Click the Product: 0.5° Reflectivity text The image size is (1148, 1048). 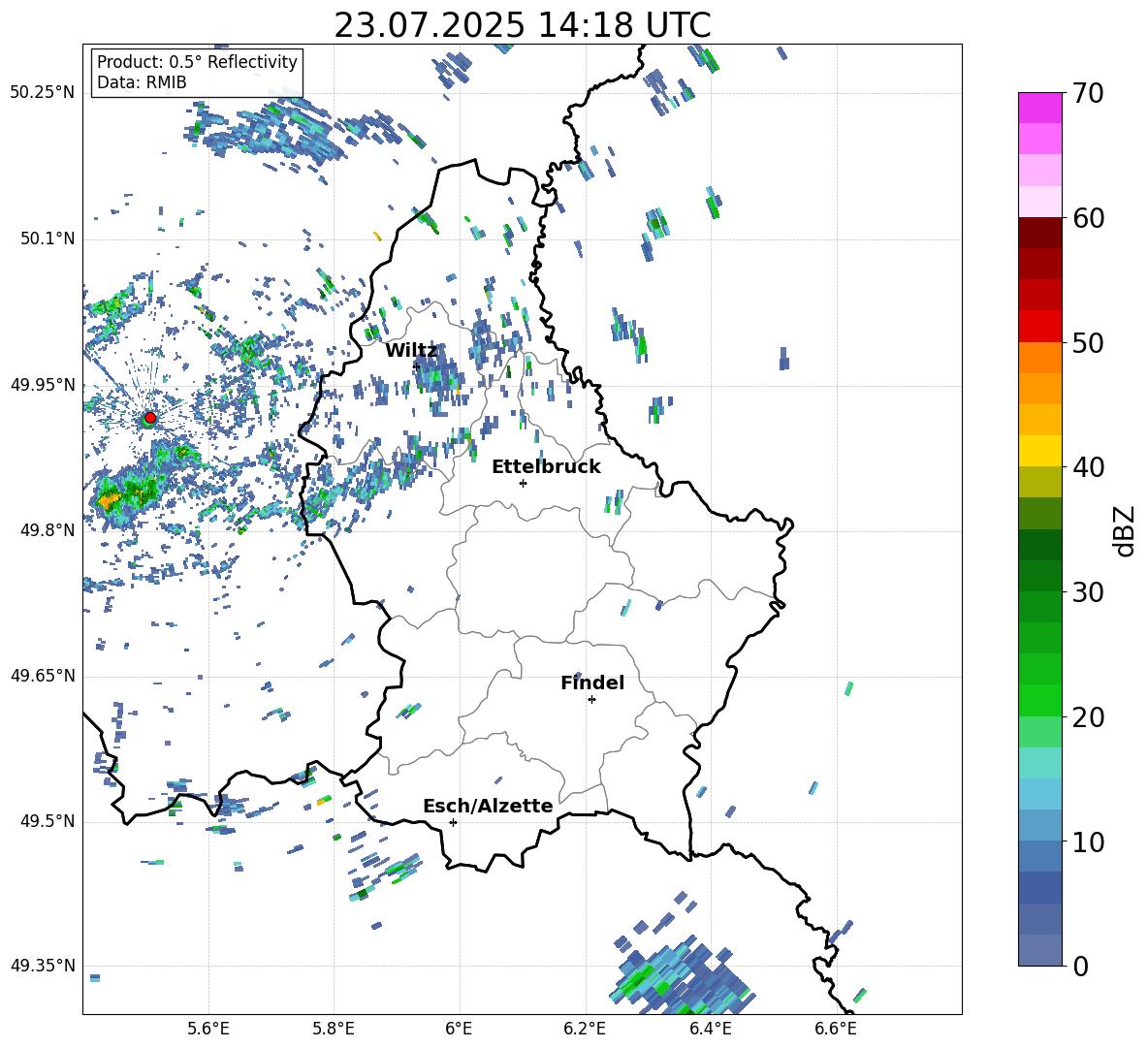[197, 61]
